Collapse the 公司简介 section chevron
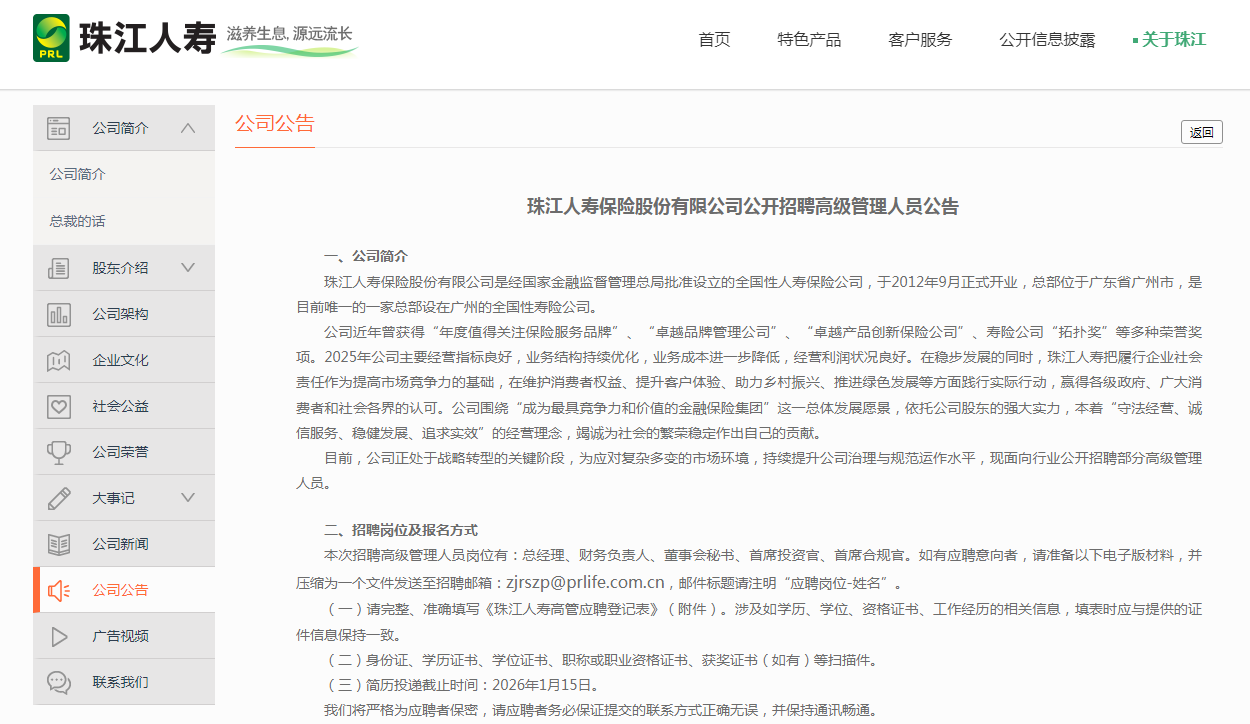1250x724 pixels. pyautogui.click(x=188, y=128)
